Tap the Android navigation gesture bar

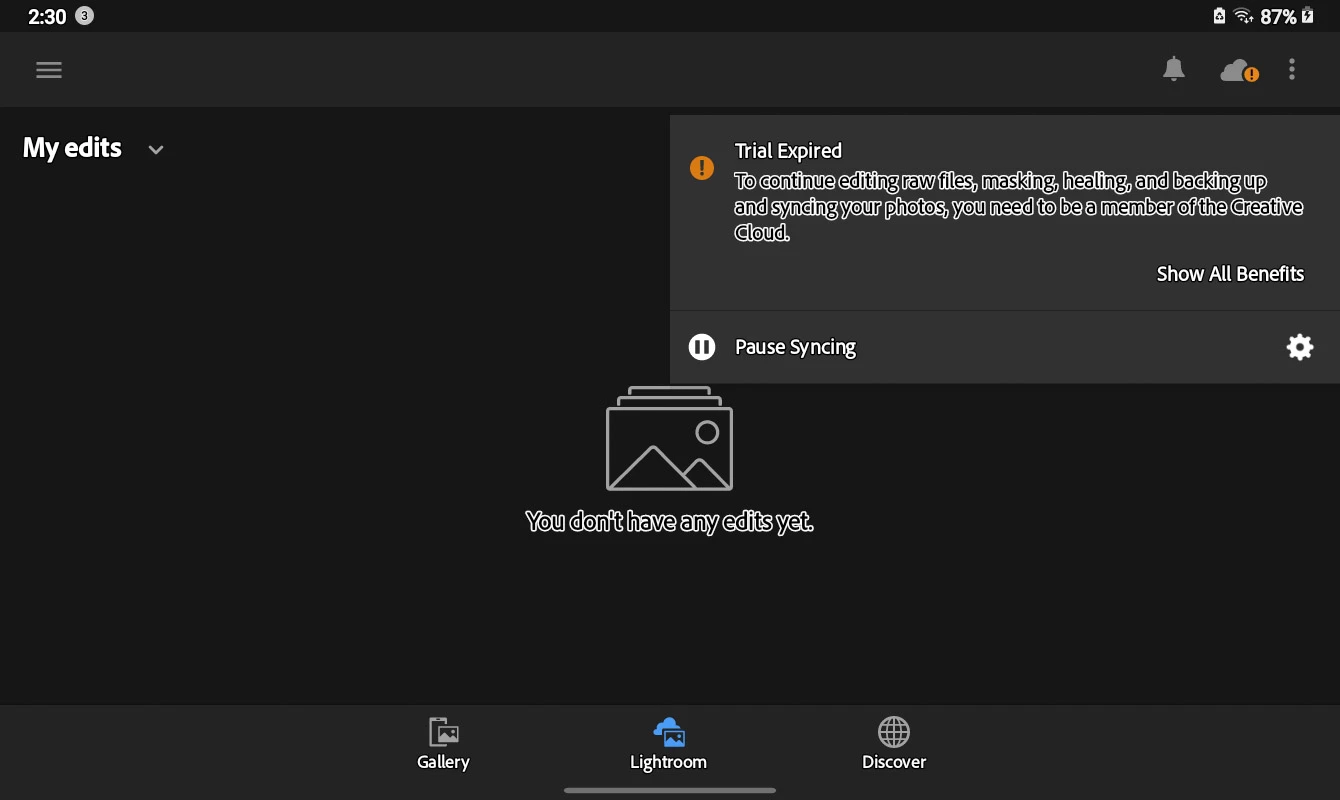click(x=670, y=790)
